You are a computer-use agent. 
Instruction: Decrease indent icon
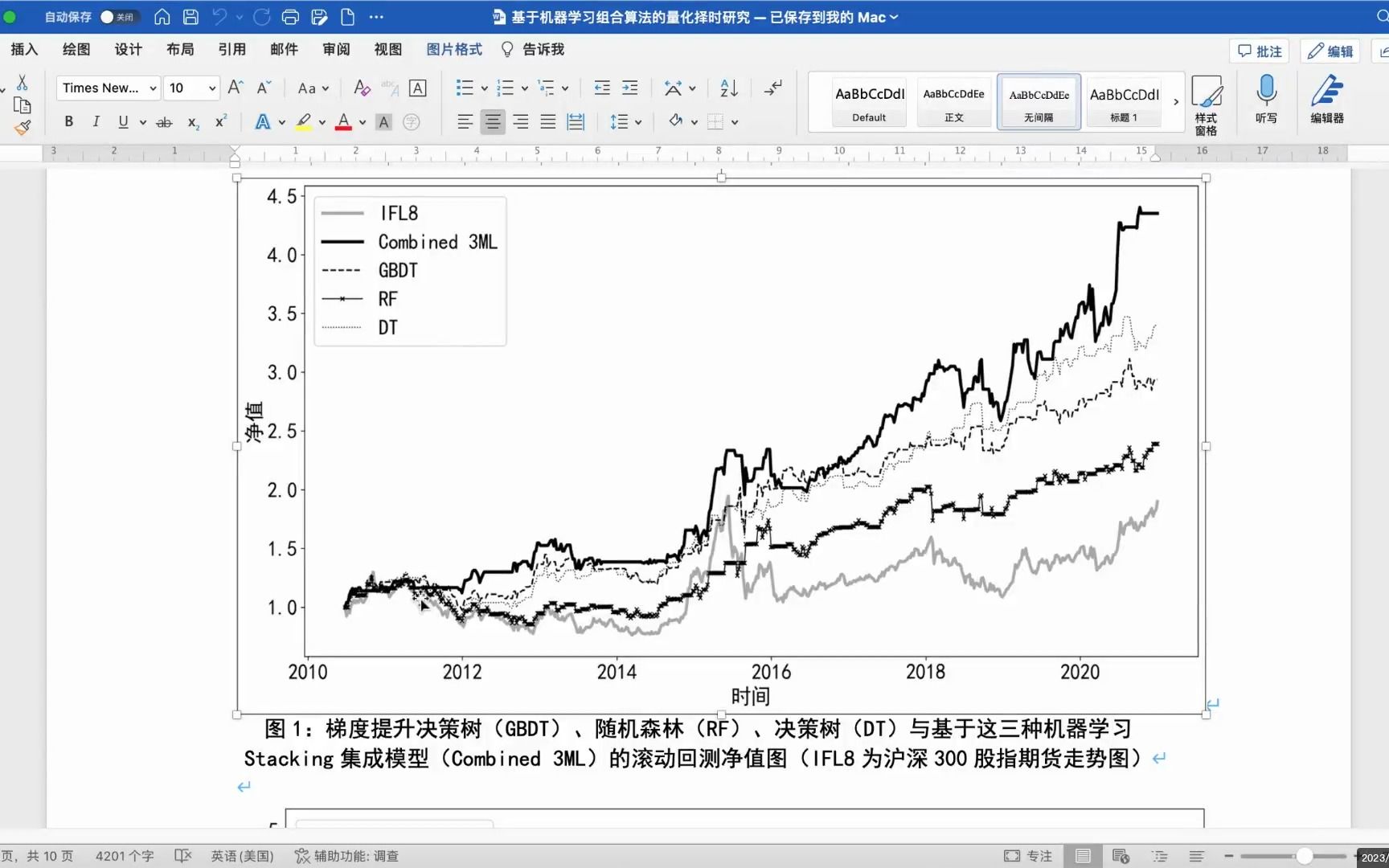click(x=602, y=88)
